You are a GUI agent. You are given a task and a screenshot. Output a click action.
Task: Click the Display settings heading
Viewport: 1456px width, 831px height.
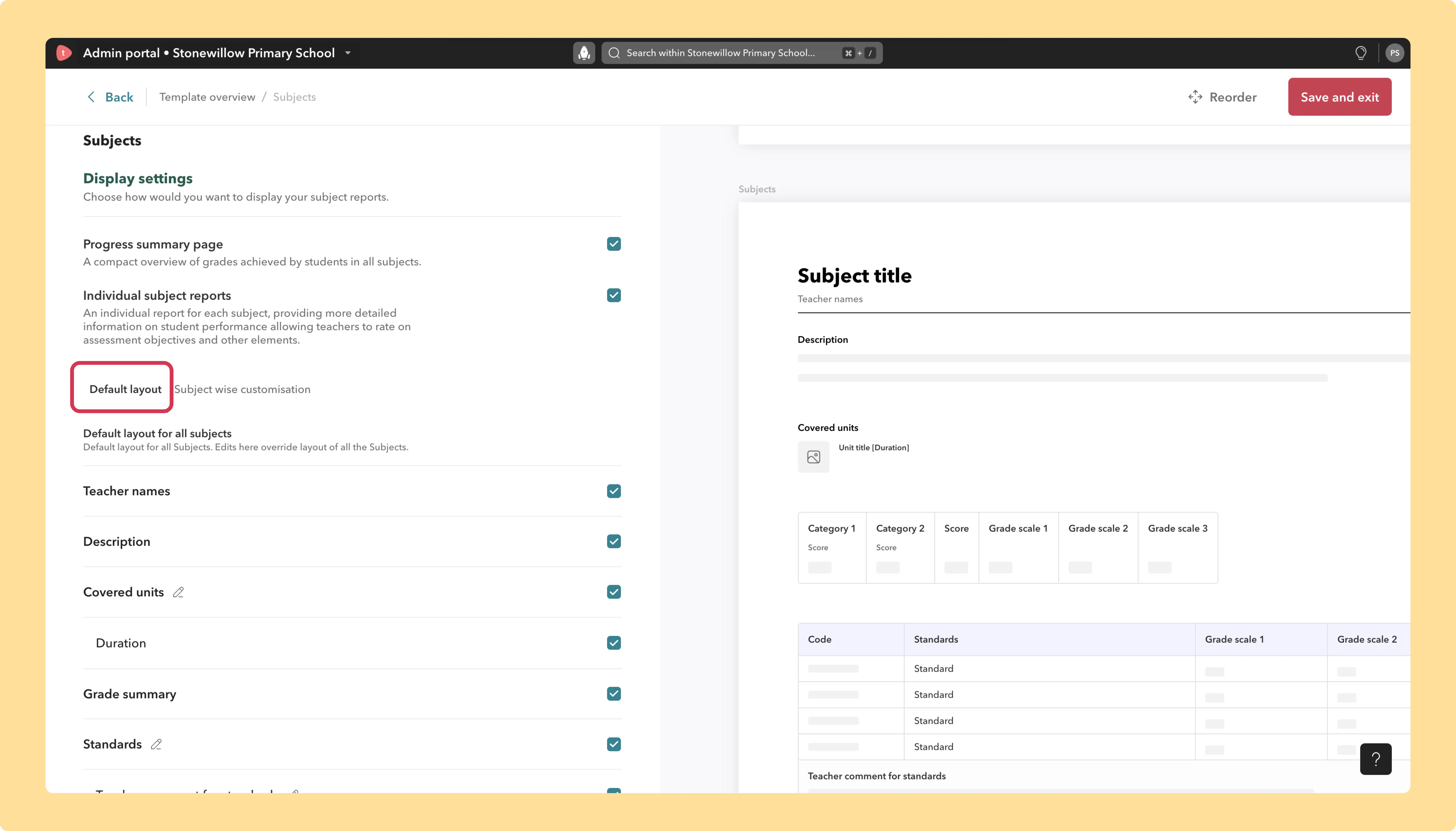138,179
